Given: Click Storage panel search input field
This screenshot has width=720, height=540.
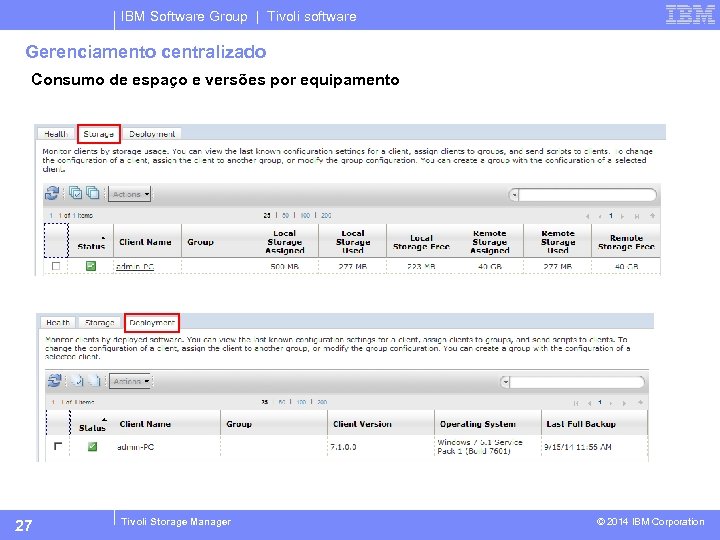Looking at the screenshot, I should 587,195.
